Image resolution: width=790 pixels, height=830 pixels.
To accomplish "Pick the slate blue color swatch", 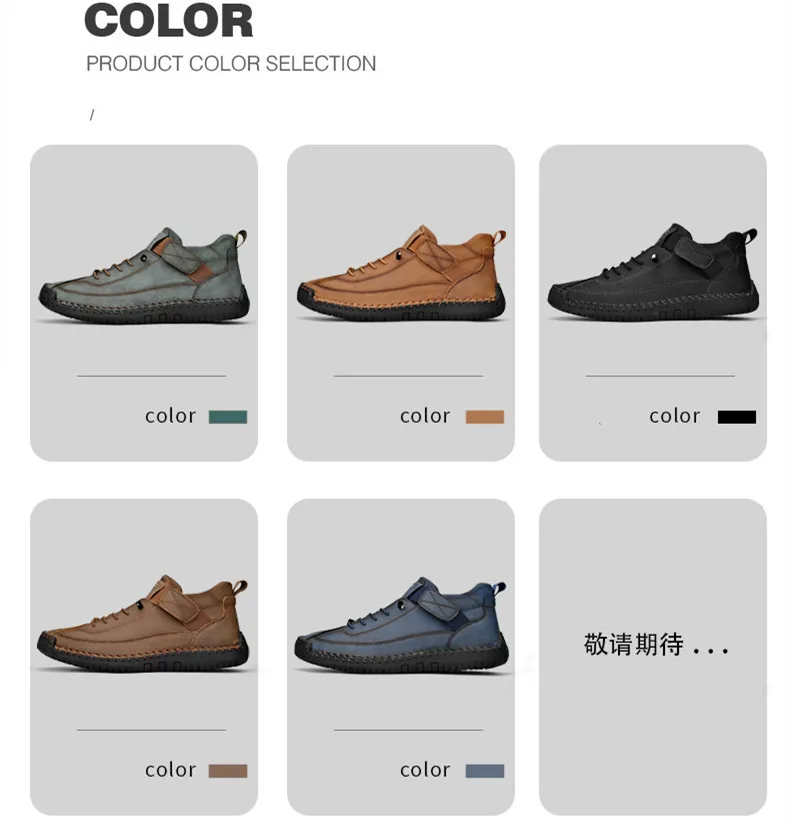I will 484,771.
